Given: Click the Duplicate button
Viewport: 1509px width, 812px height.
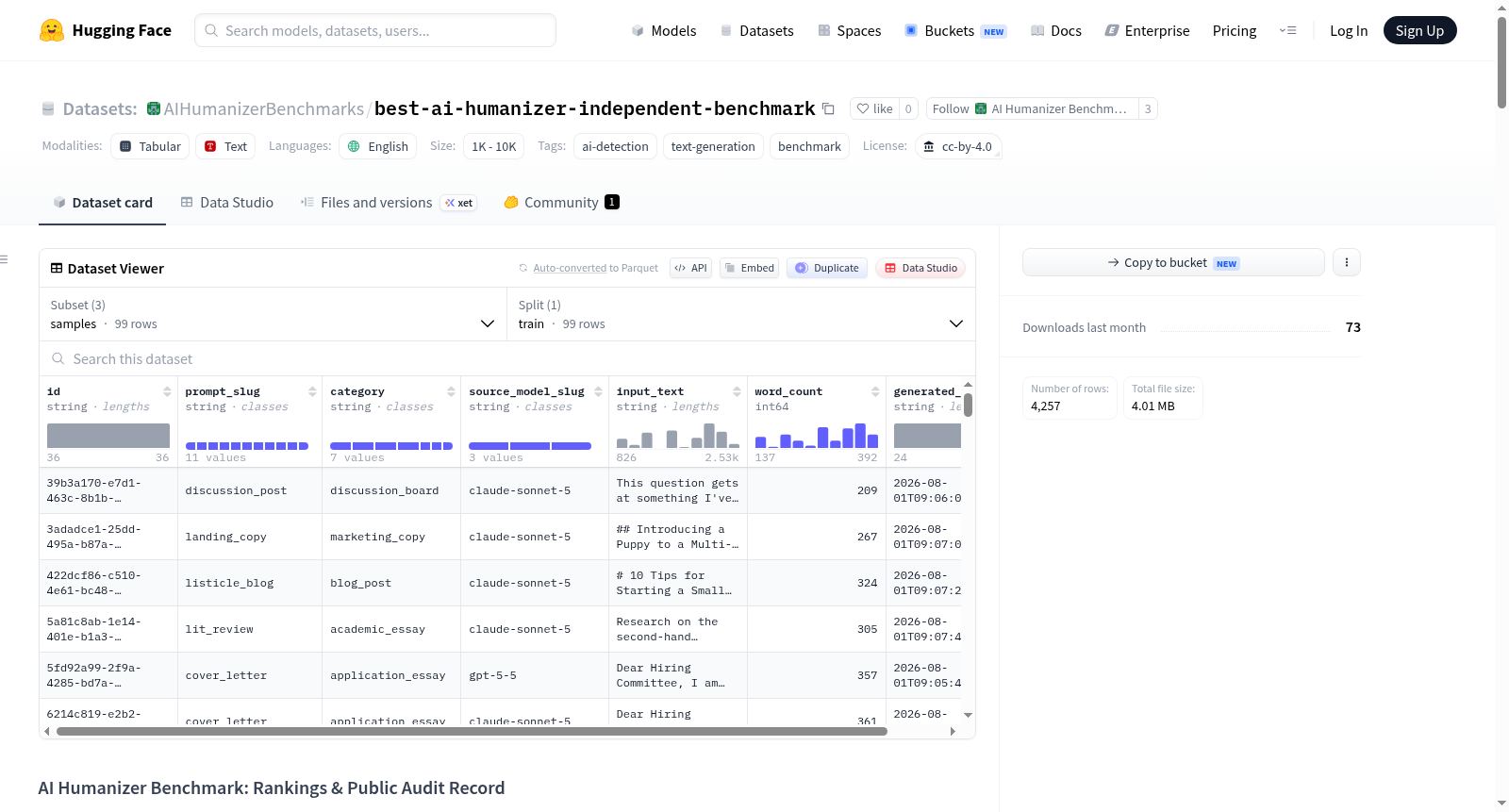Looking at the screenshot, I should coord(827,268).
